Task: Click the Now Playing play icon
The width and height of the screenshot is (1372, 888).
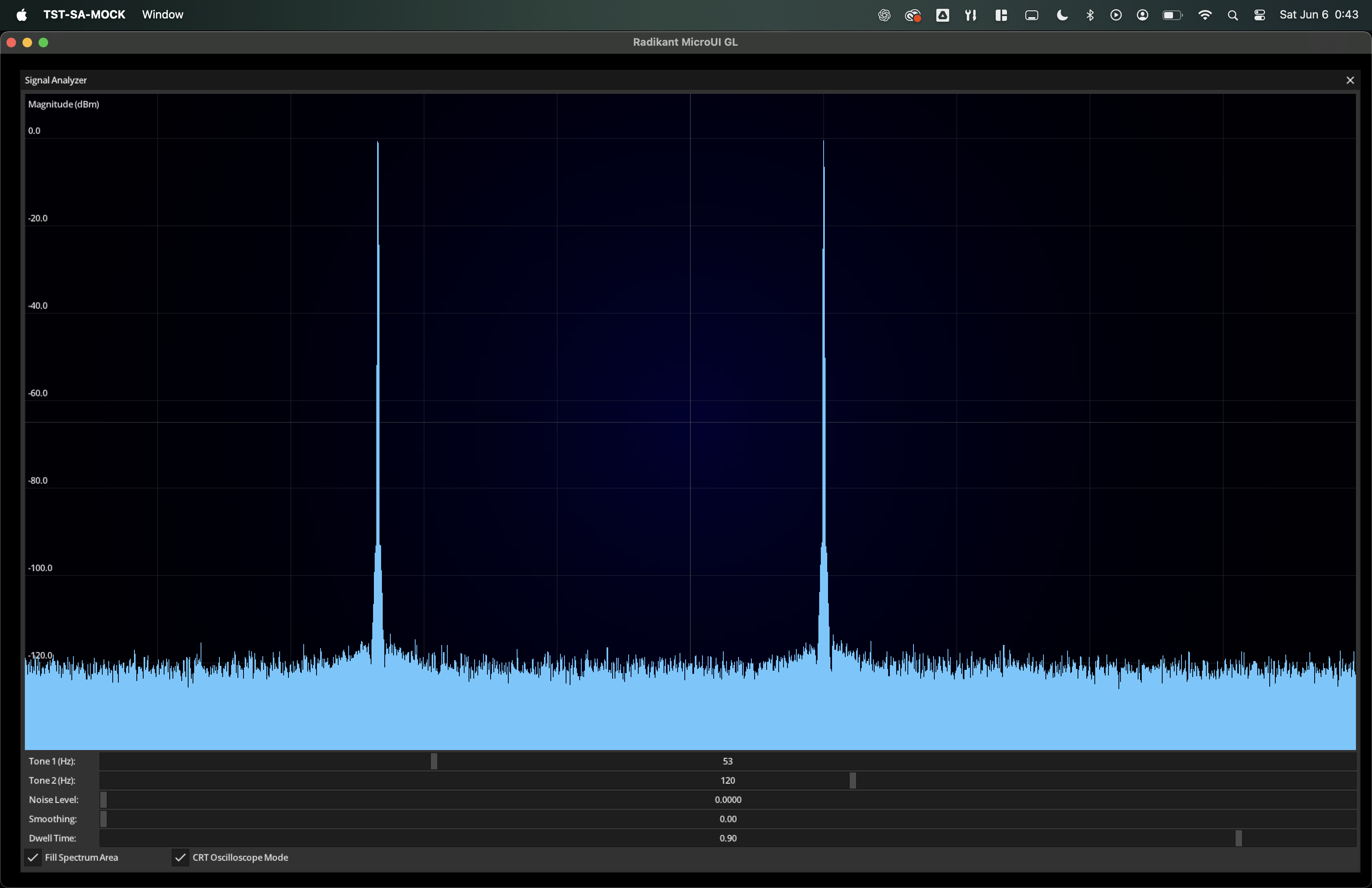Action: [x=1116, y=15]
